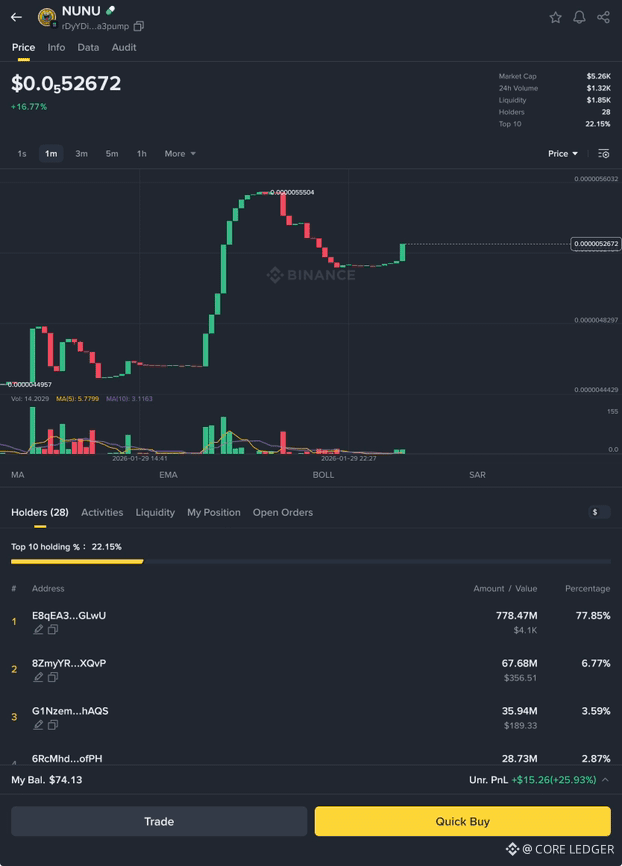
Task: Click the Top 10 holding progress bar
Action: (311, 561)
